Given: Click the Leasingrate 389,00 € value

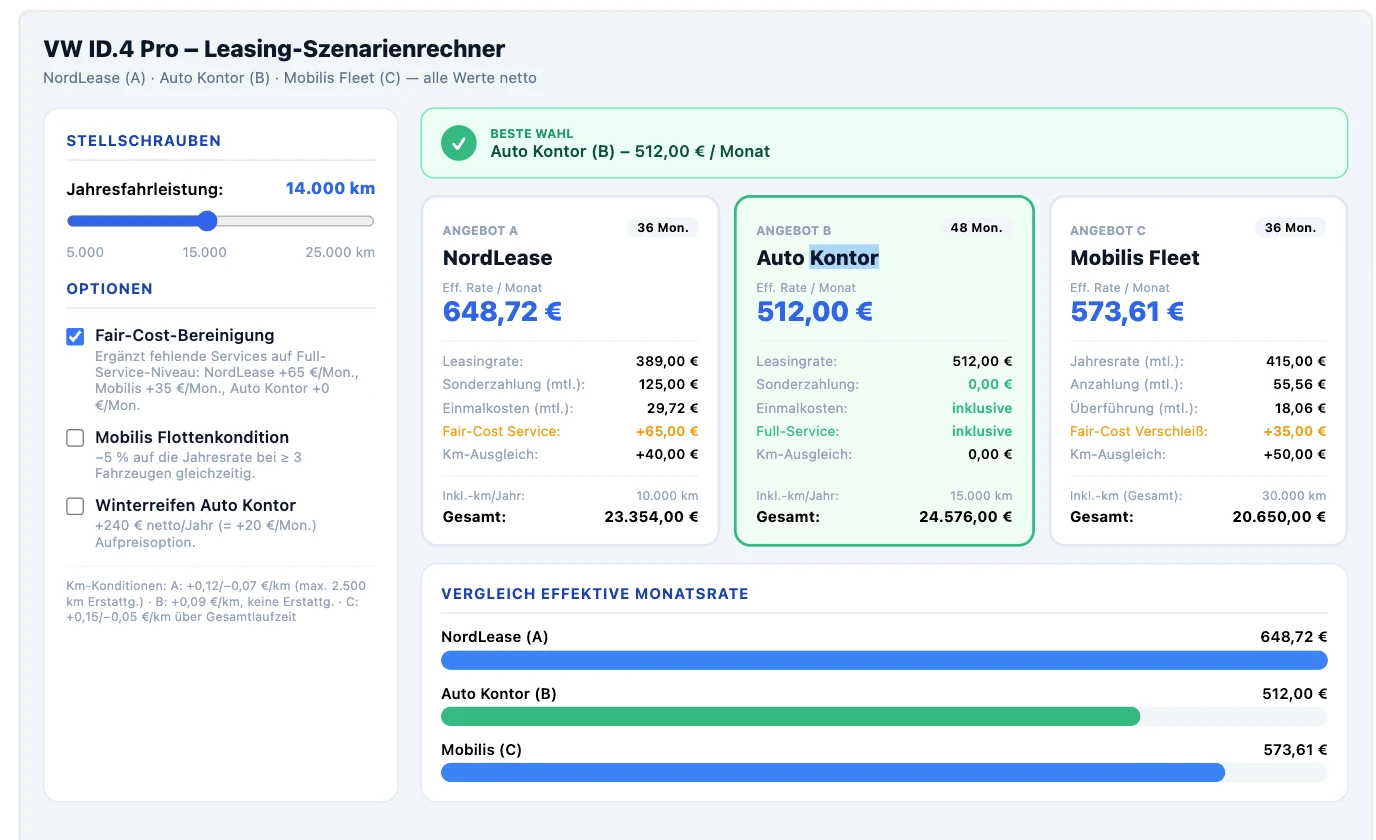Looking at the screenshot, I should (x=667, y=362).
